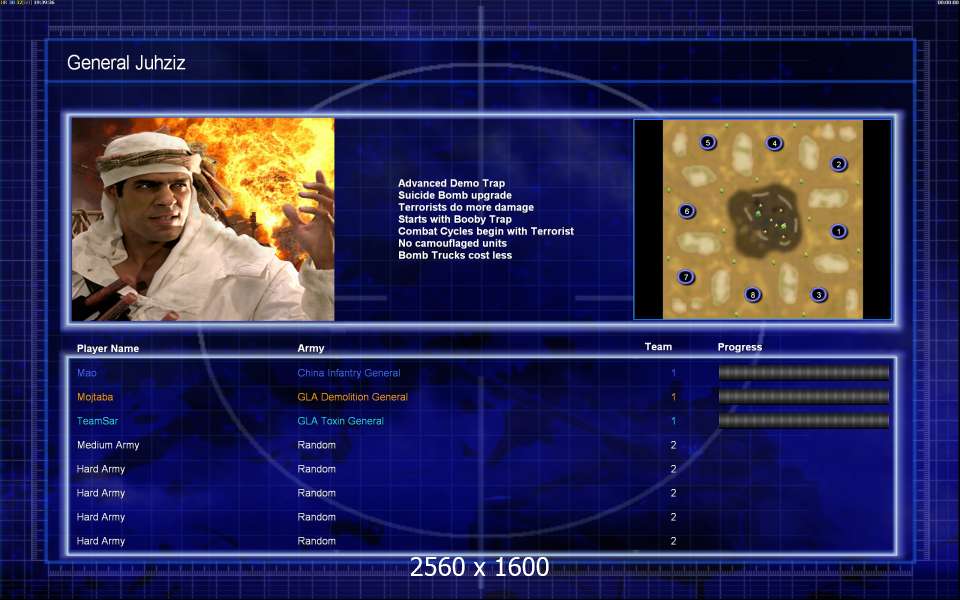Image resolution: width=960 pixels, height=600 pixels.
Task: Select start position 8 on the minimap
Action: [x=752, y=294]
